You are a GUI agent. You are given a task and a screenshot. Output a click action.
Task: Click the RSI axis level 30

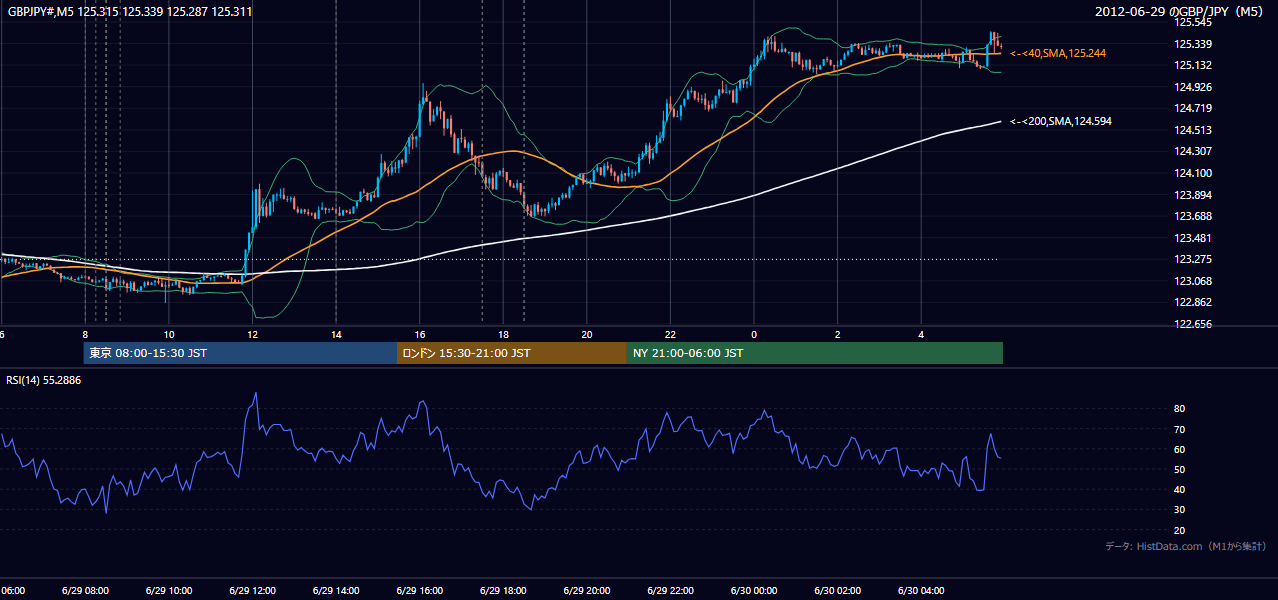point(1180,510)
